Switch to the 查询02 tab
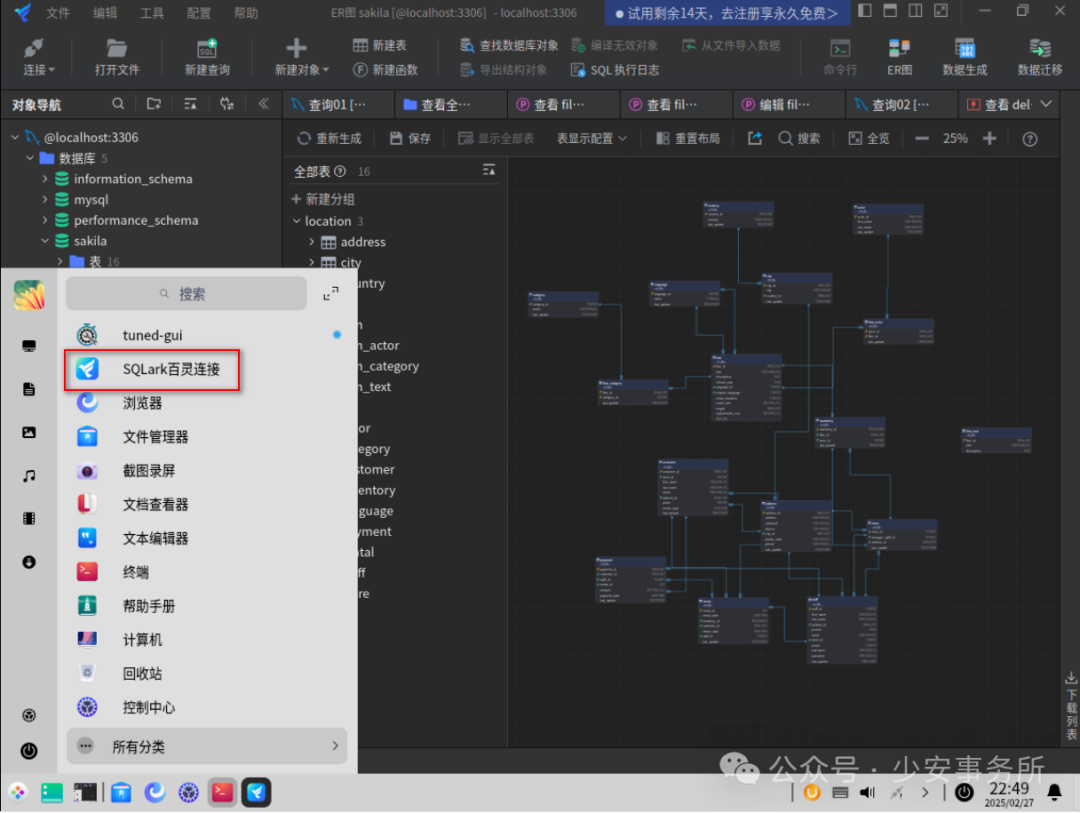The height and width of the screenshot is (813, 1080). (900, 104)
